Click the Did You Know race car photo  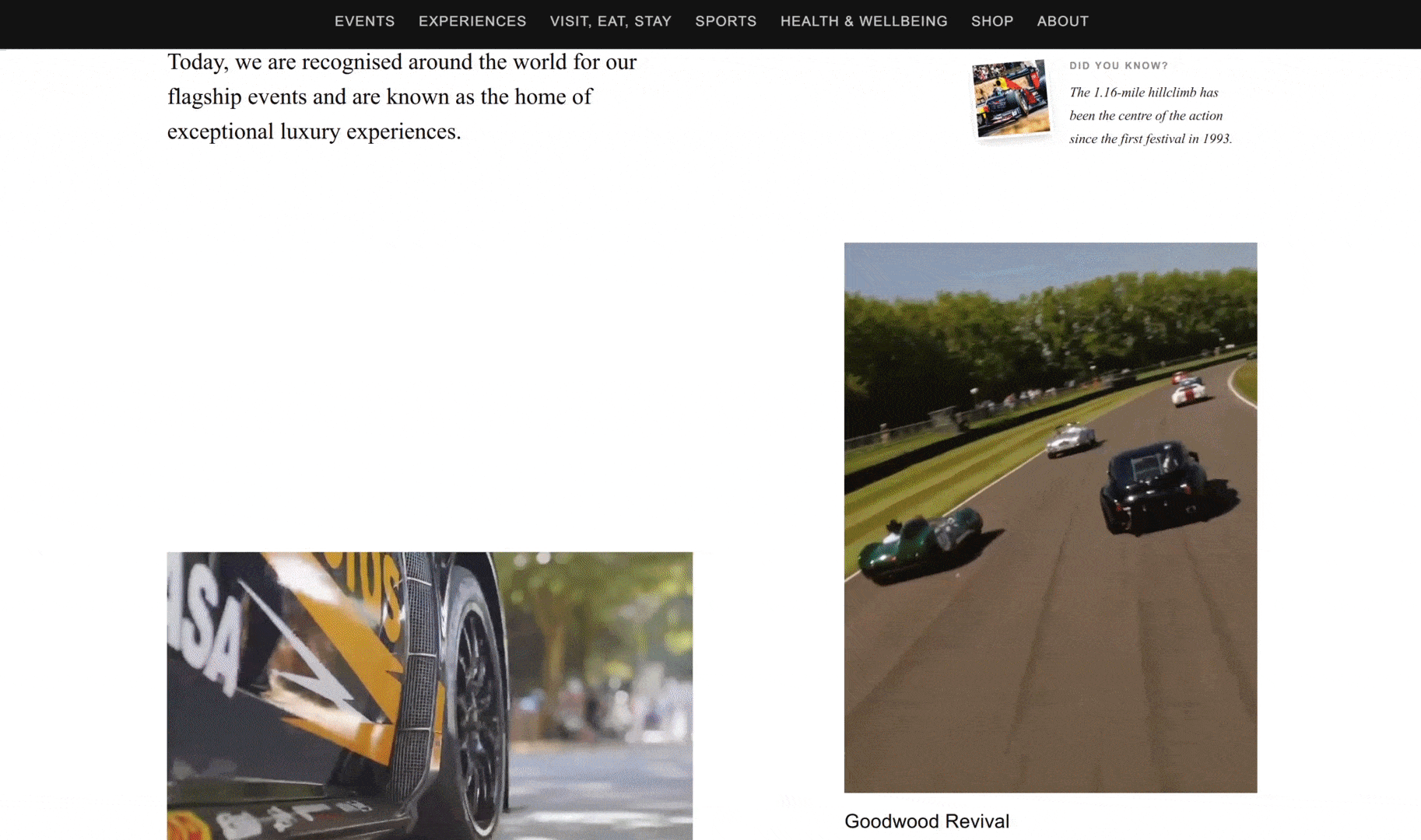point(1011,99)
